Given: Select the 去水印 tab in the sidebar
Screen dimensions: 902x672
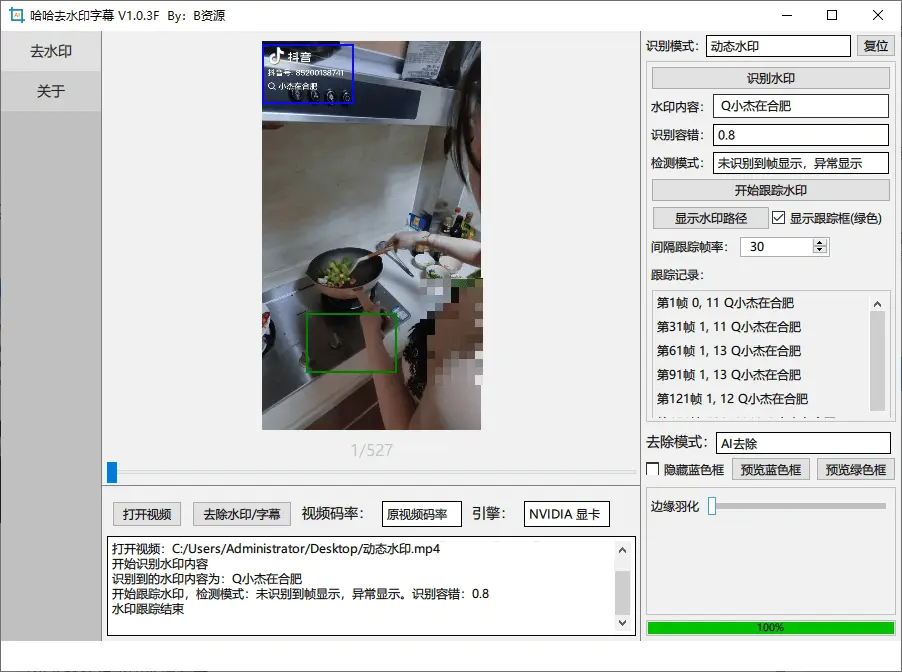Looking at the screenshot, I should [49, 51].
